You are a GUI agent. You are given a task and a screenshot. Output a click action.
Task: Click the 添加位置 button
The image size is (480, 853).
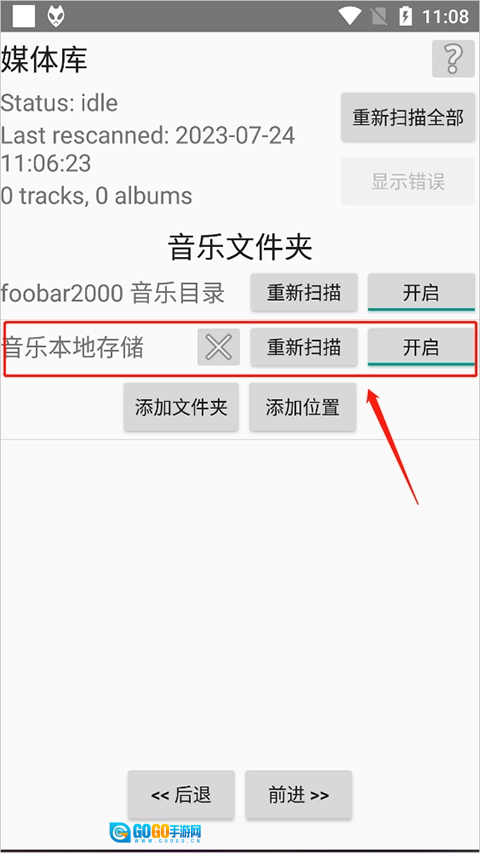click(303, 407)
